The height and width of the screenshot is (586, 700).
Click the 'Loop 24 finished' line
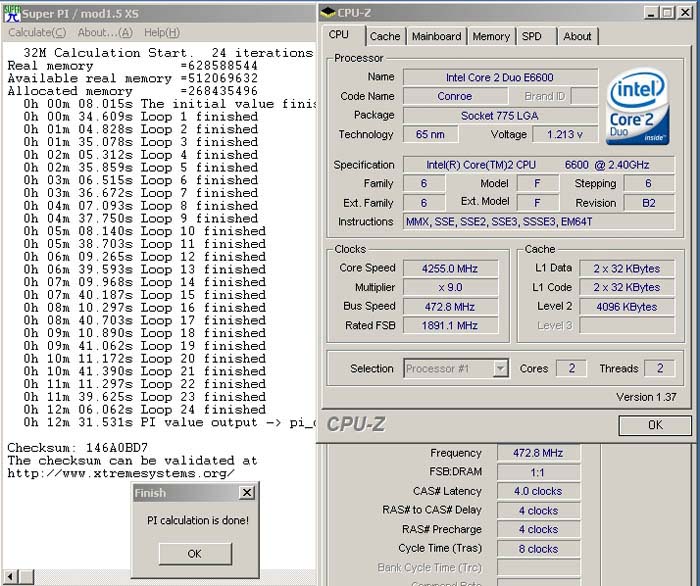(145, 410)
